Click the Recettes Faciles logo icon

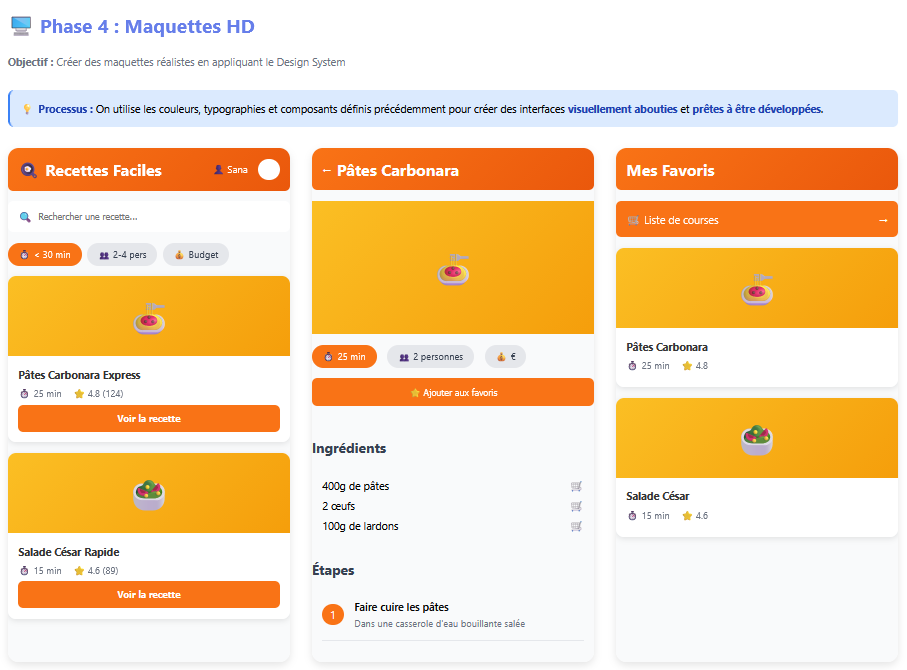point(29,171)
